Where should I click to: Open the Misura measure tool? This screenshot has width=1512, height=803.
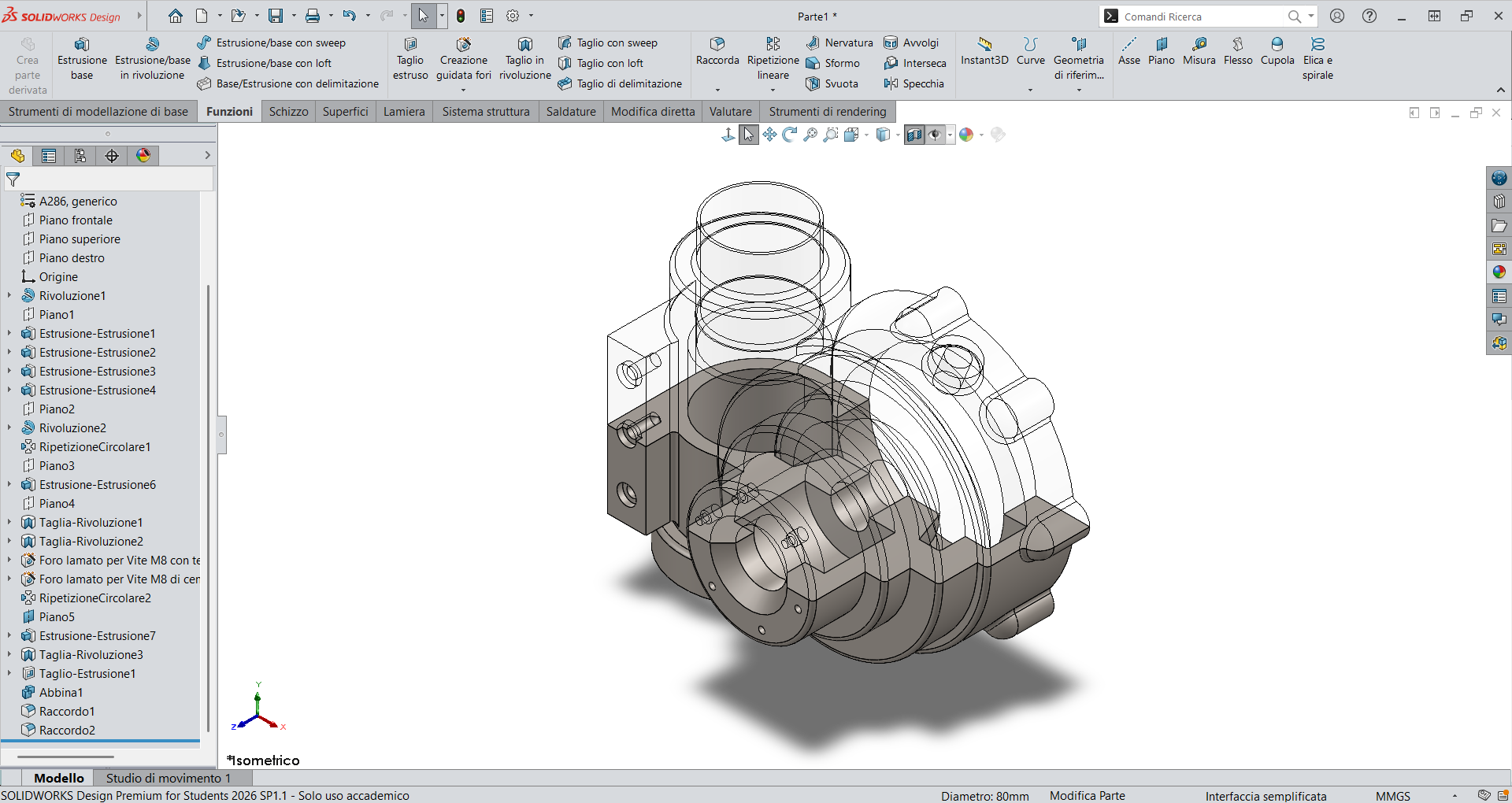click(1199, 51)
